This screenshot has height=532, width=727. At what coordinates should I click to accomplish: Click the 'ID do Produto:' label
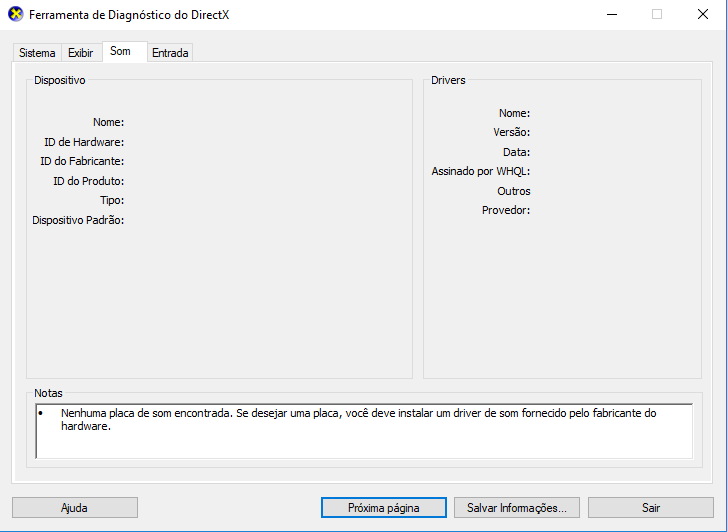89,181
